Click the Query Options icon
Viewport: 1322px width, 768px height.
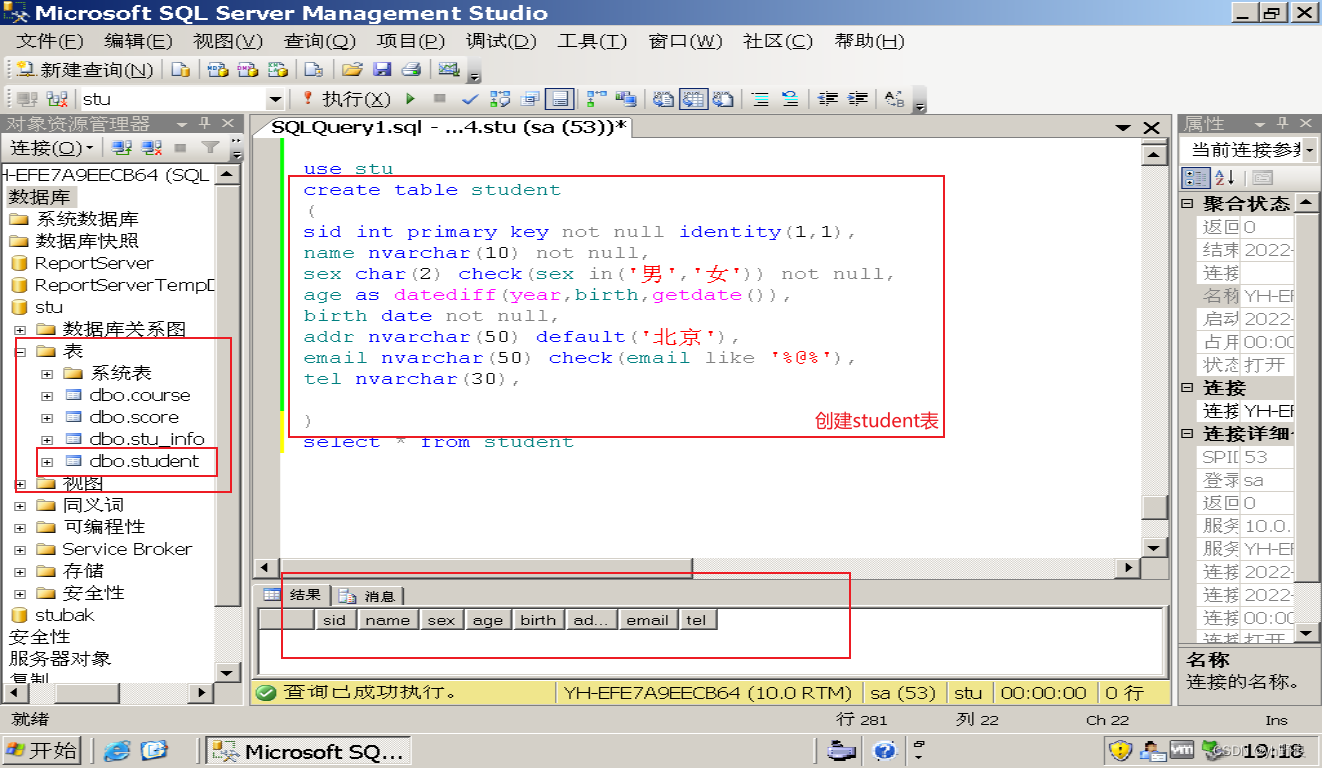[530, 99]
